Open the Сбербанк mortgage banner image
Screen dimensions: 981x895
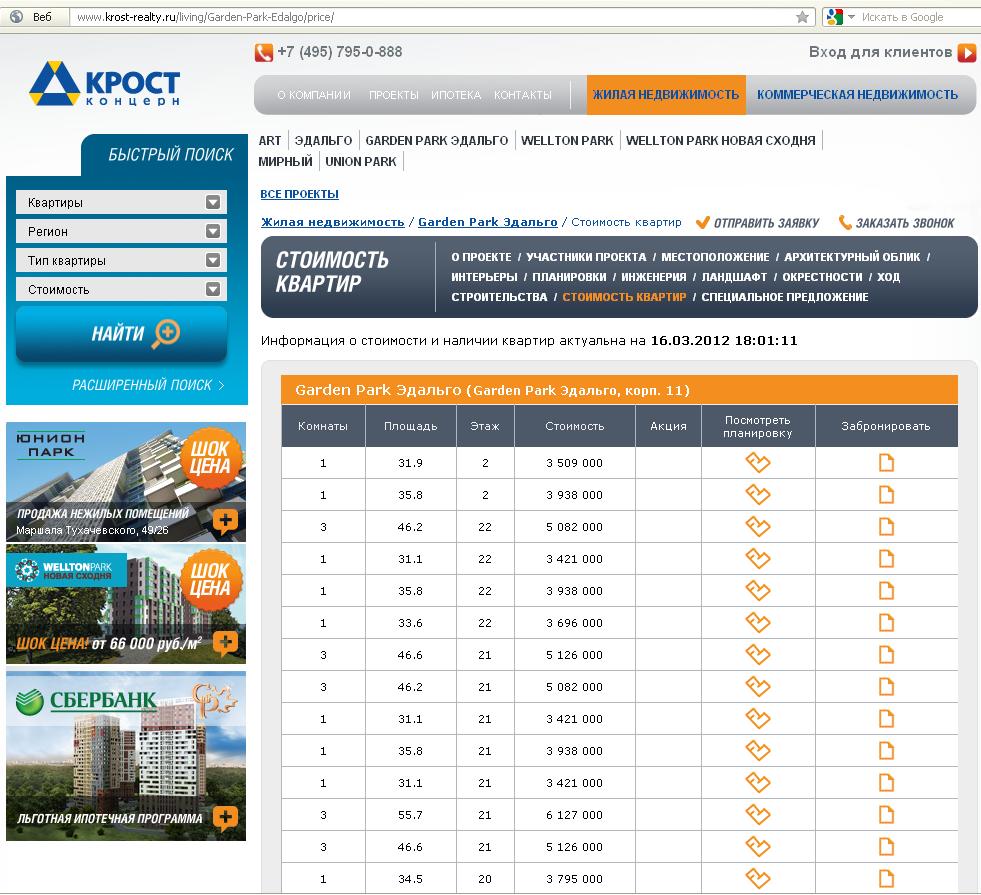(126, 756)
